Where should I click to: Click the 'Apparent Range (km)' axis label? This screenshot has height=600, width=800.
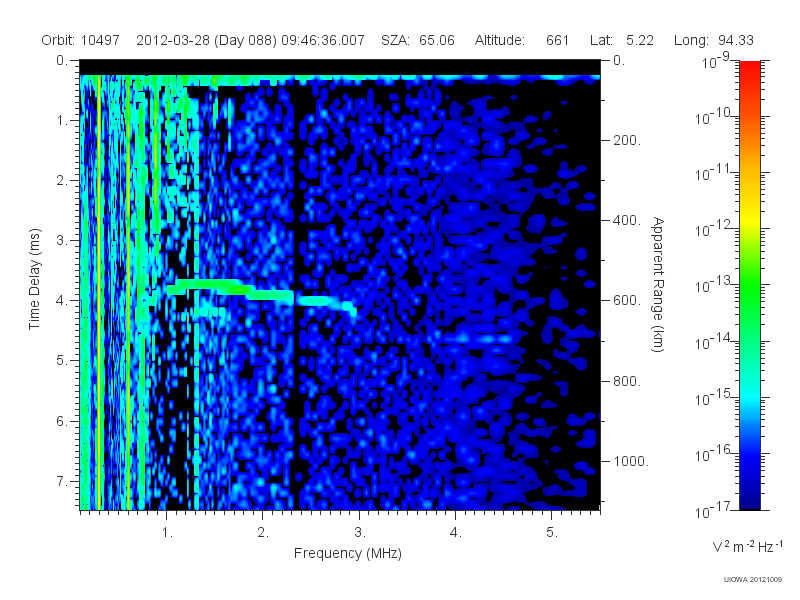pyautogui.click(x=658, y=284)
